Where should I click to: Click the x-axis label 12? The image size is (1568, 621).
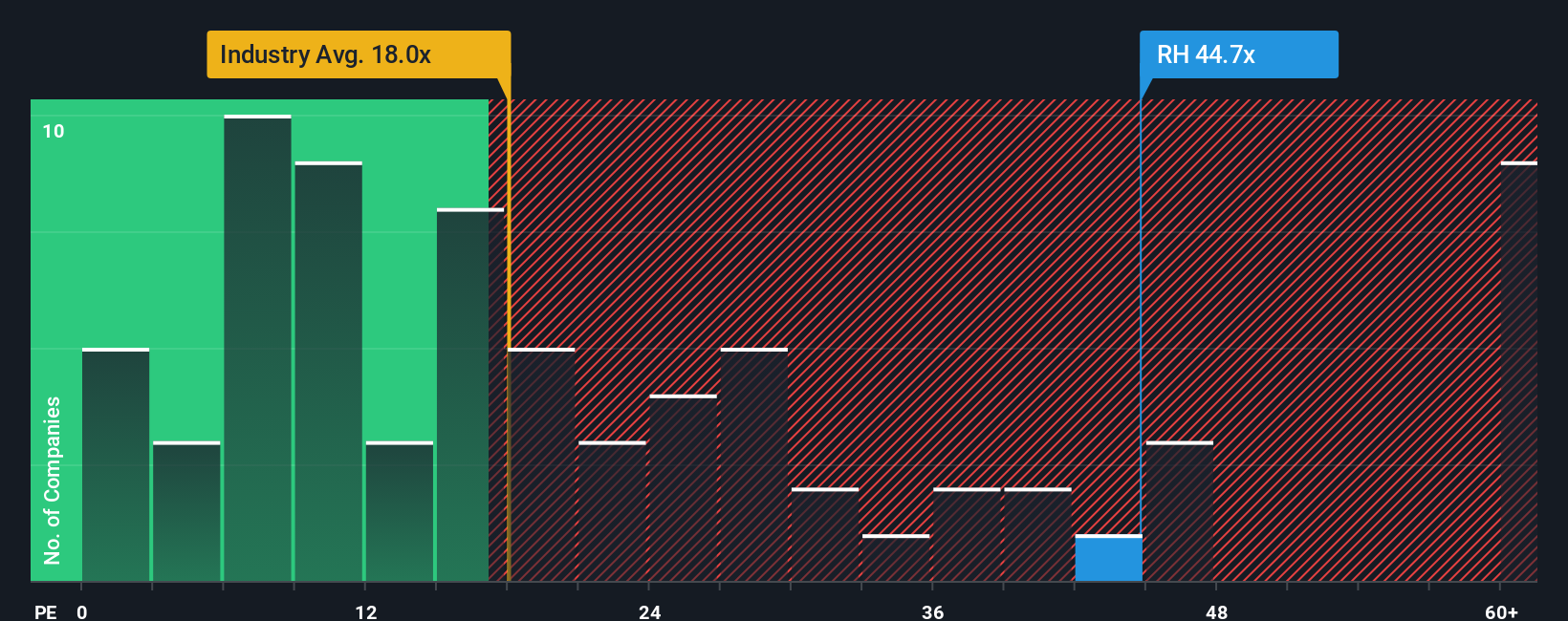point(365,612)
